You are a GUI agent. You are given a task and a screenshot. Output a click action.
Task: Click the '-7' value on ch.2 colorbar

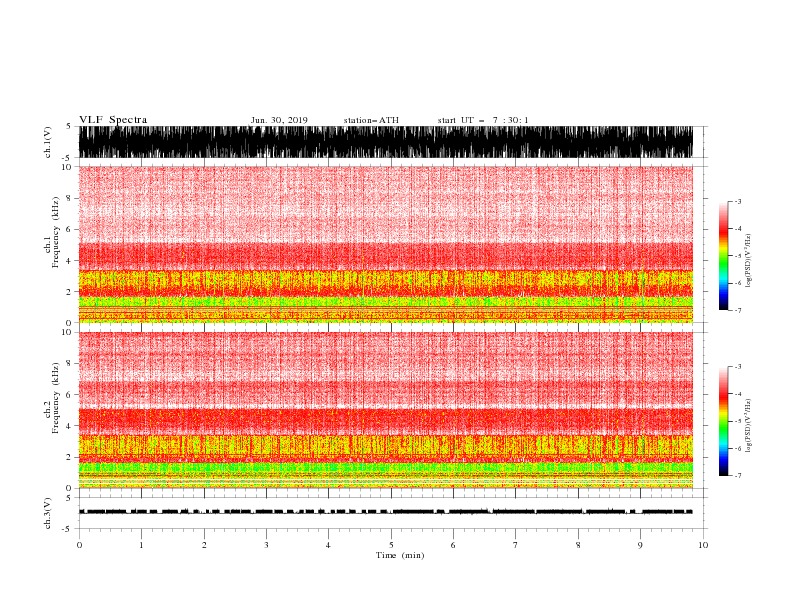pos(737,476)
